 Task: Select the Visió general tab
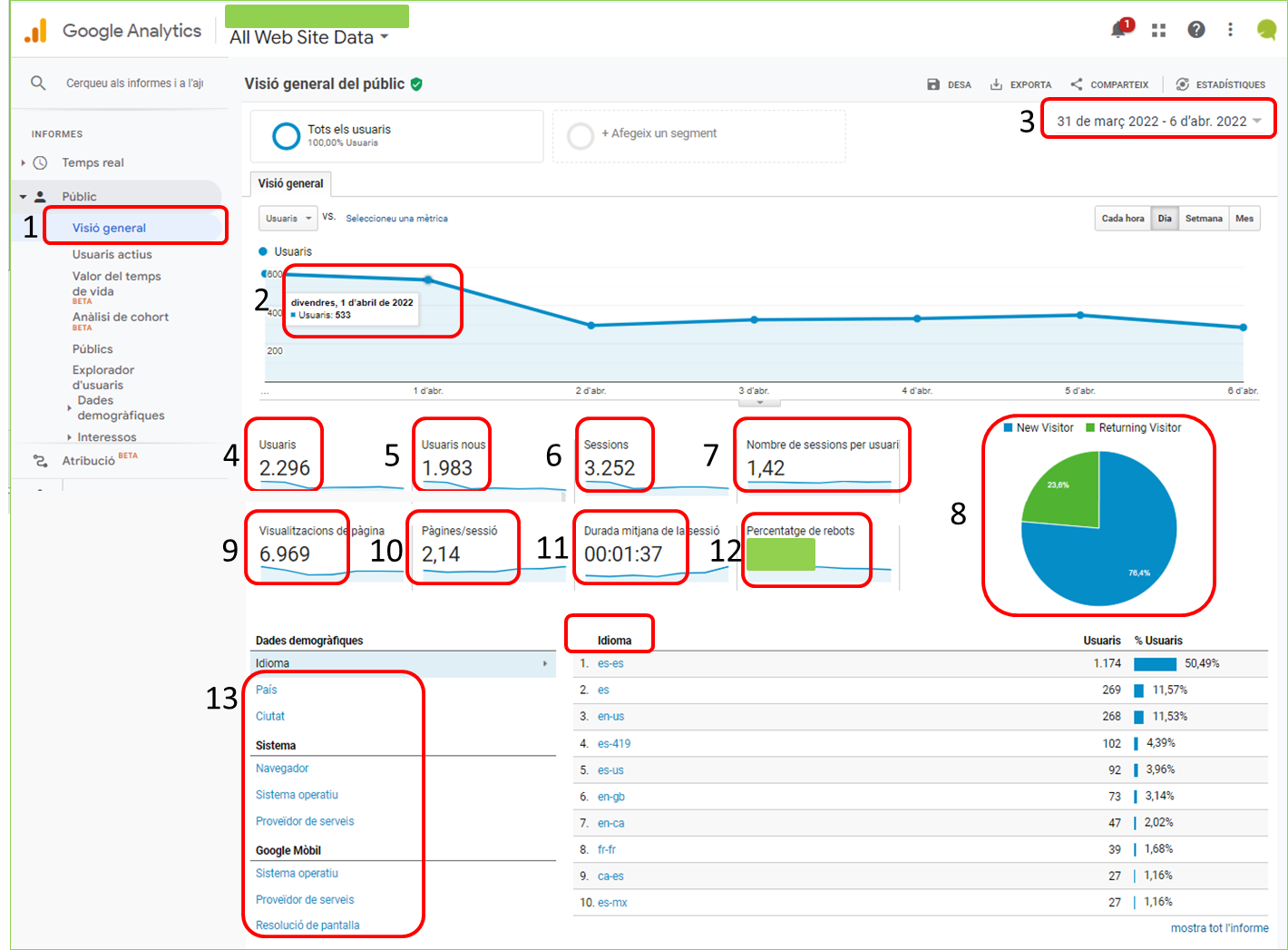click(290, 183)
